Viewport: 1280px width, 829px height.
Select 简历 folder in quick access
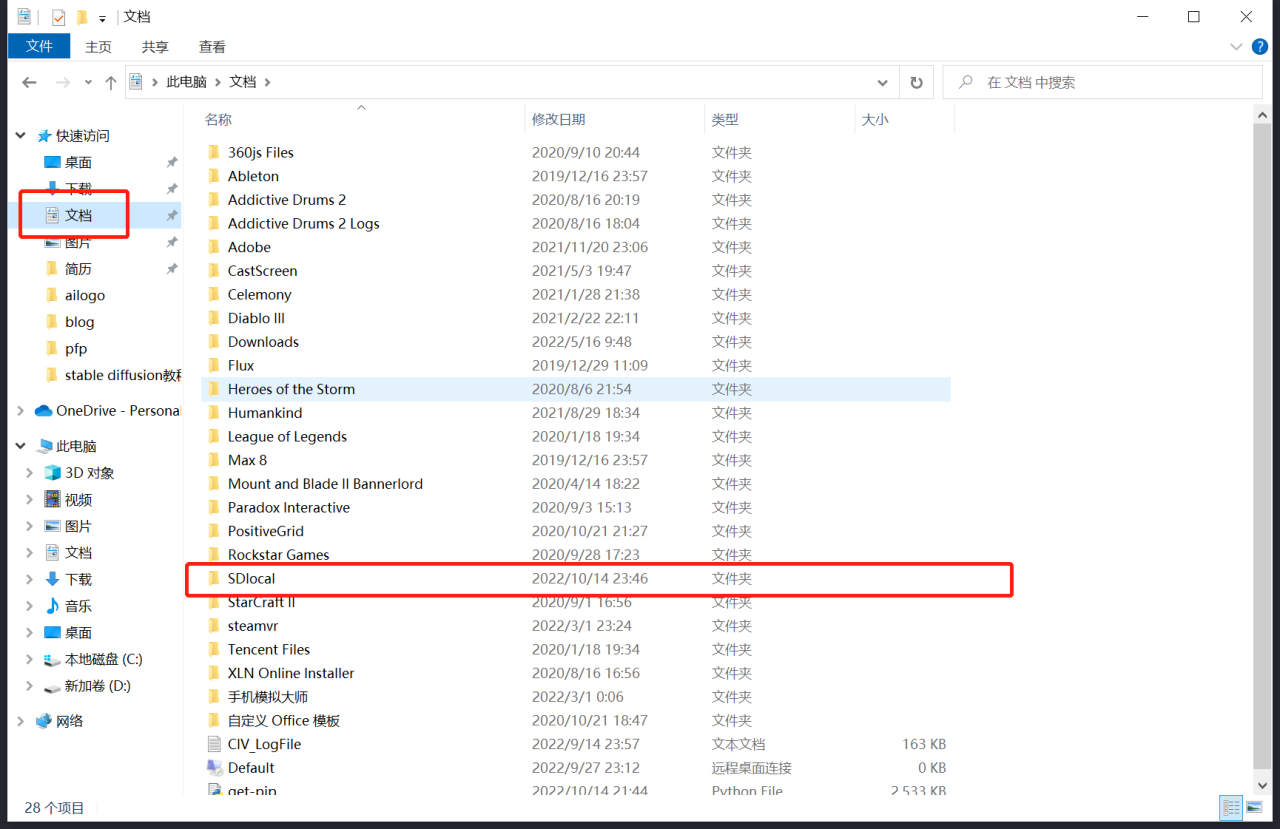tap(78, 269)
